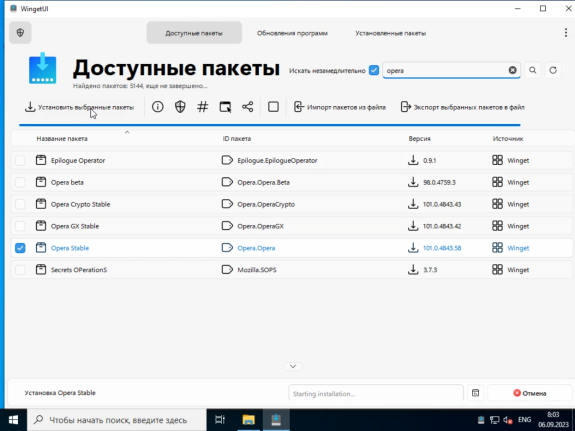This screenshot has width=575, height=431.
Task: Click the Opera.OperaGX package ID
Action: coord(260,226)
